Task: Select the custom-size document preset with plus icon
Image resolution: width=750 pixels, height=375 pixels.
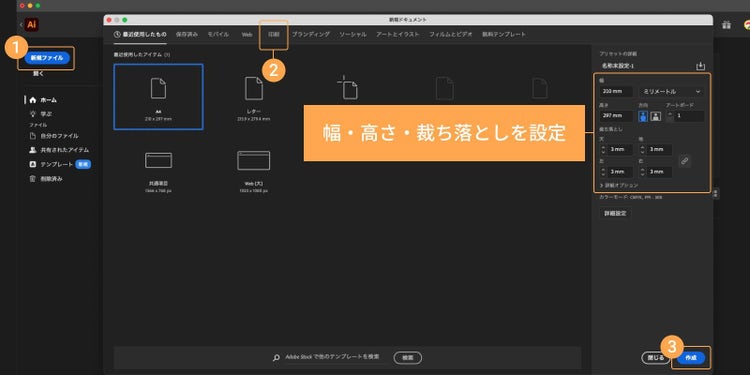Action: click(348, 88)
